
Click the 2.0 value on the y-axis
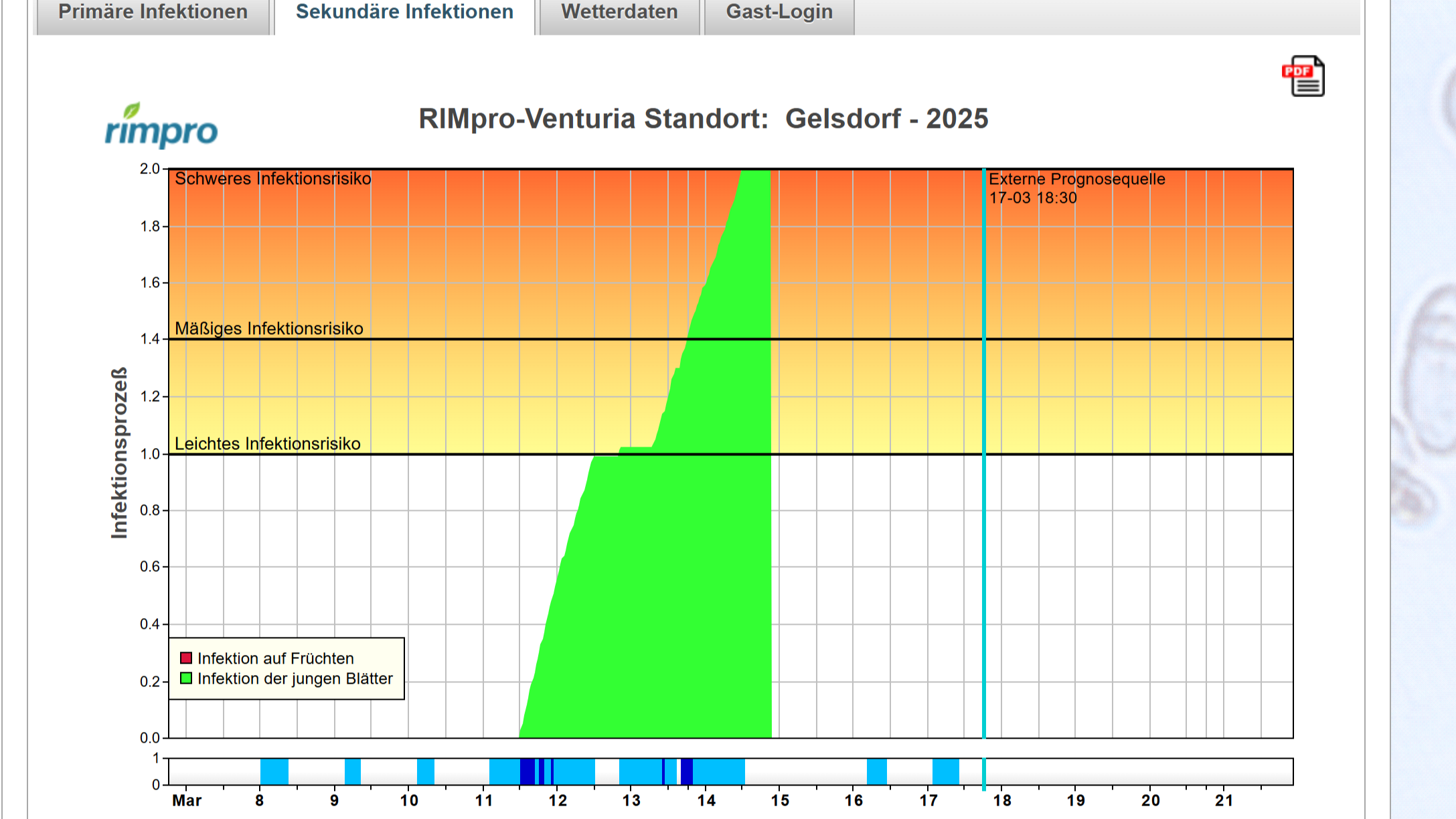click(x=150, y=169)
